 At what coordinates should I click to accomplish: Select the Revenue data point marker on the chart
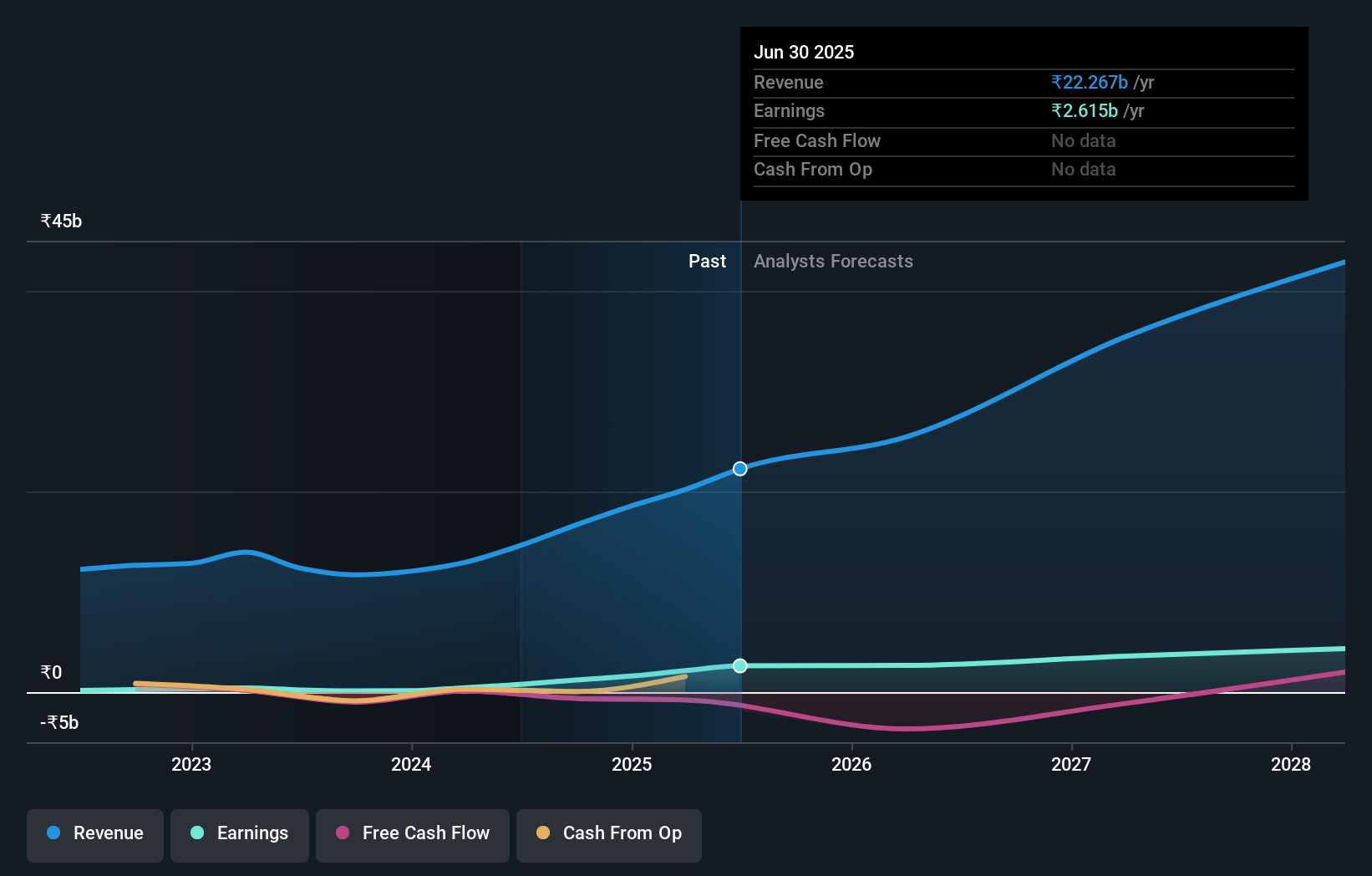tap(739, 468)
